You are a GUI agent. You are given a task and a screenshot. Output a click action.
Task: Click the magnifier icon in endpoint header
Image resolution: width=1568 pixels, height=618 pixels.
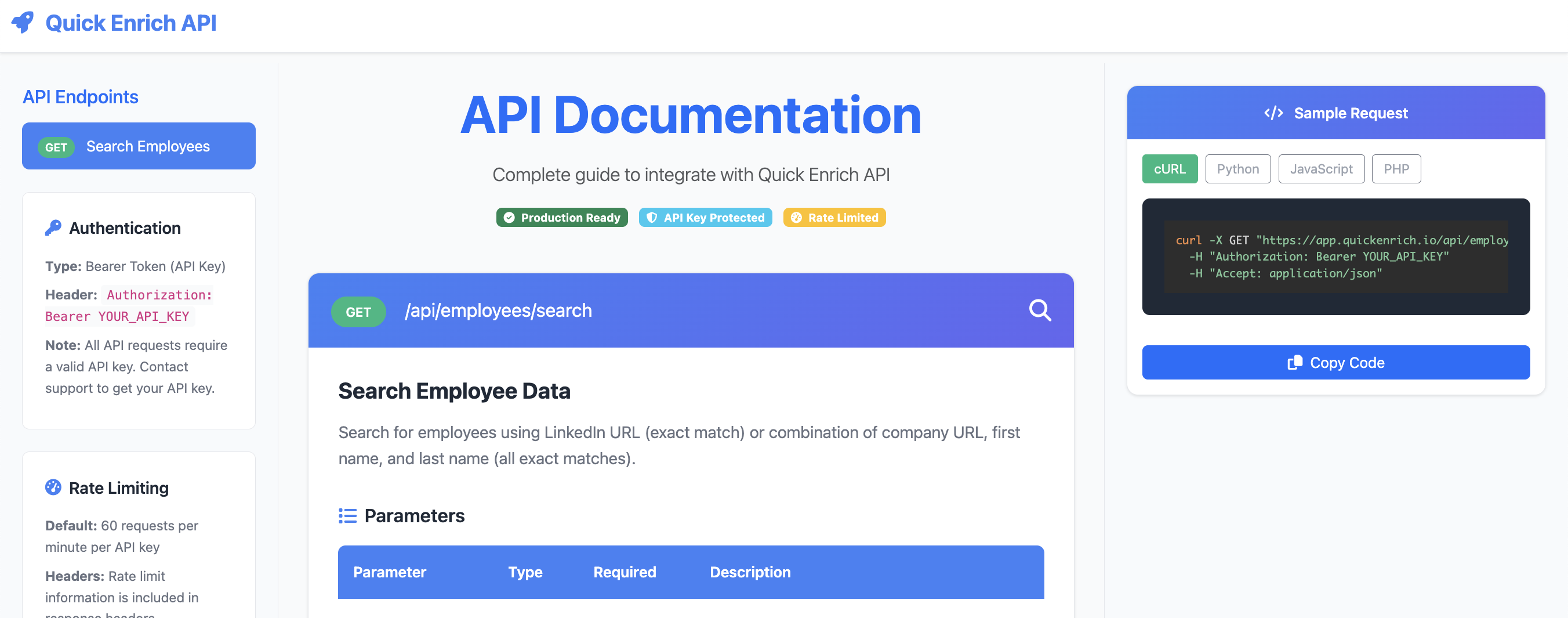coord(1040,310)
